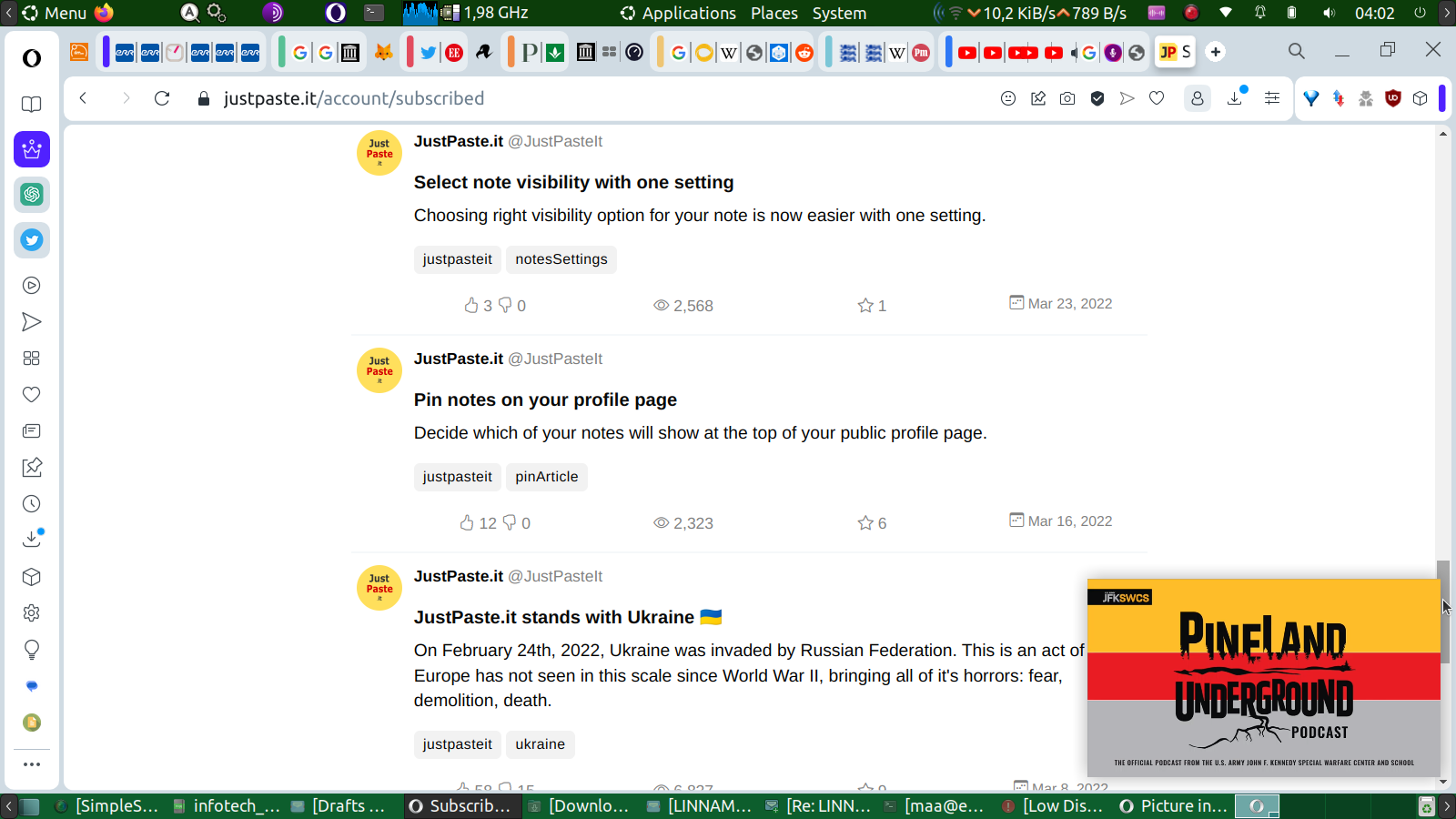
Task: Launch Firefox from the top panel
Action: point(105,13)
